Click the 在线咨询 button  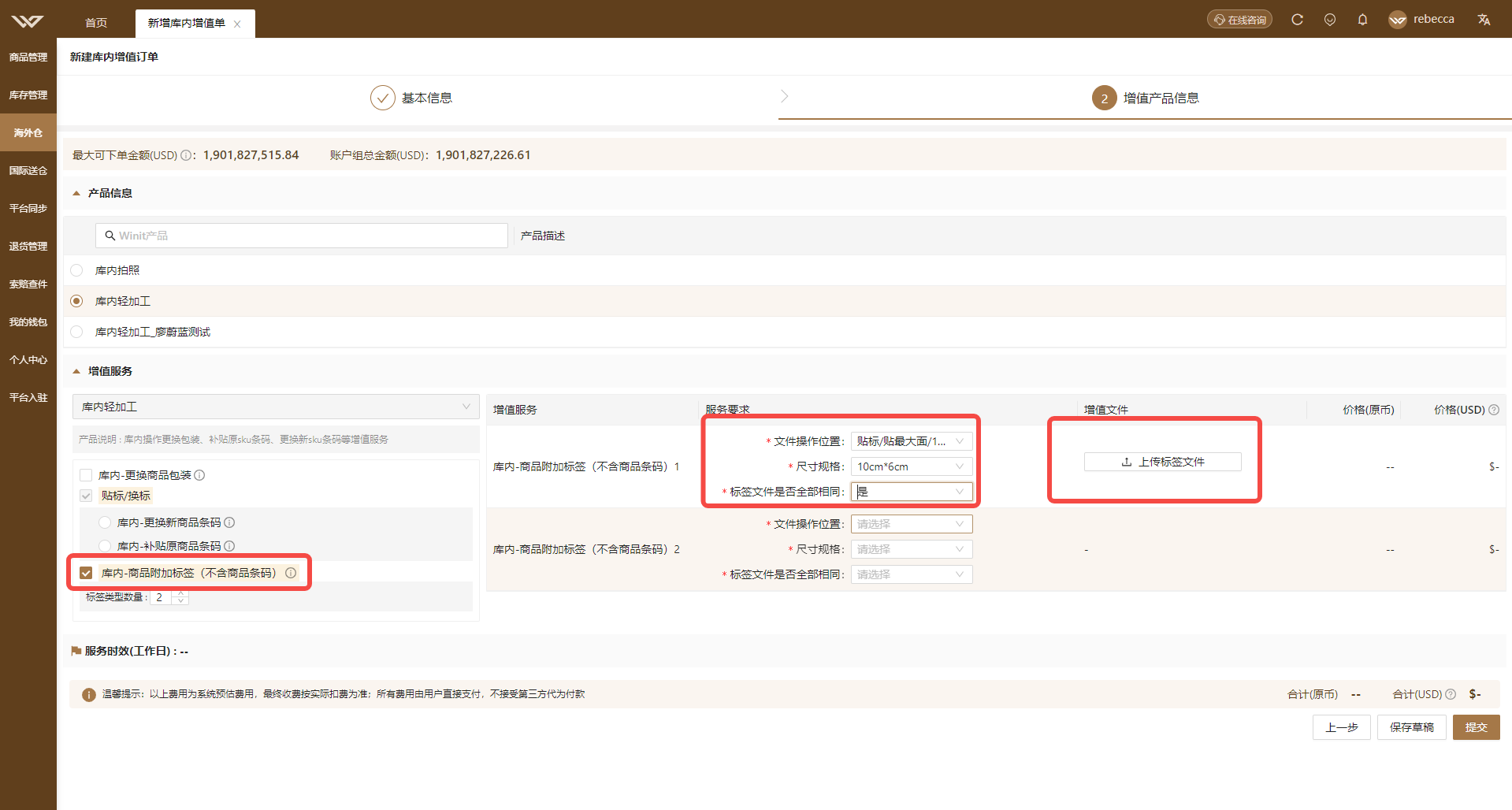pos(1239,20)
